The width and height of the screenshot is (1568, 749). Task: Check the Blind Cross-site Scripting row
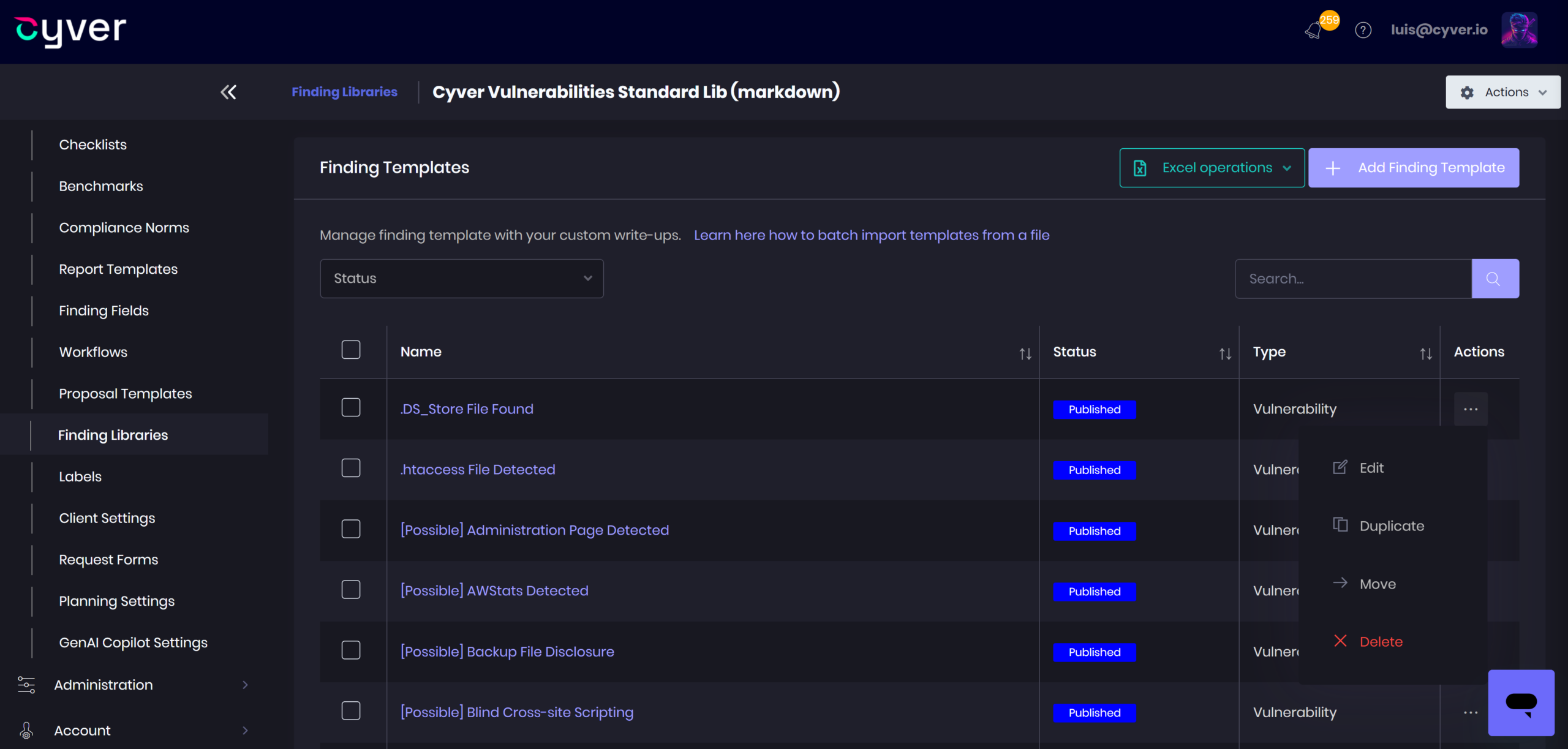(351, 710)
